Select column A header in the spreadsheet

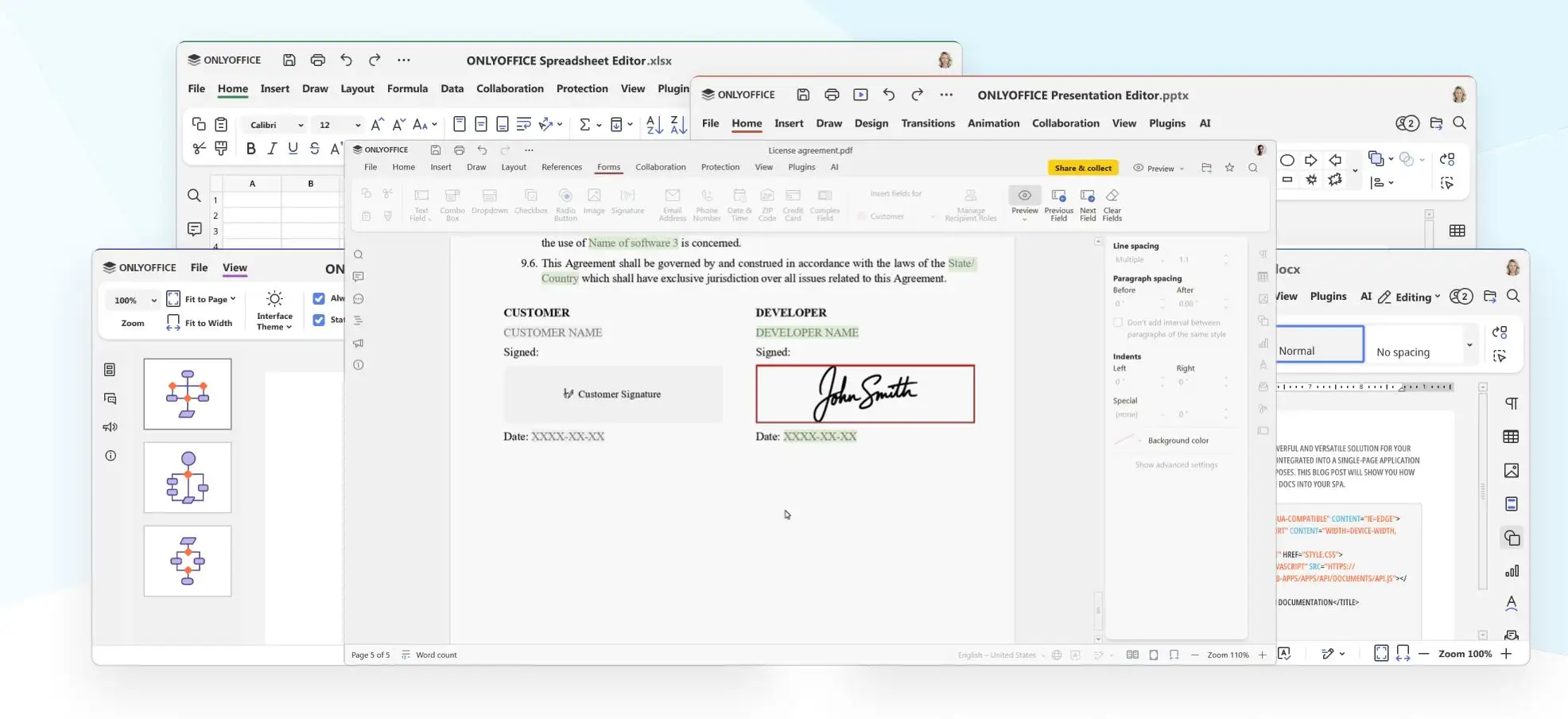click(252, 184)
